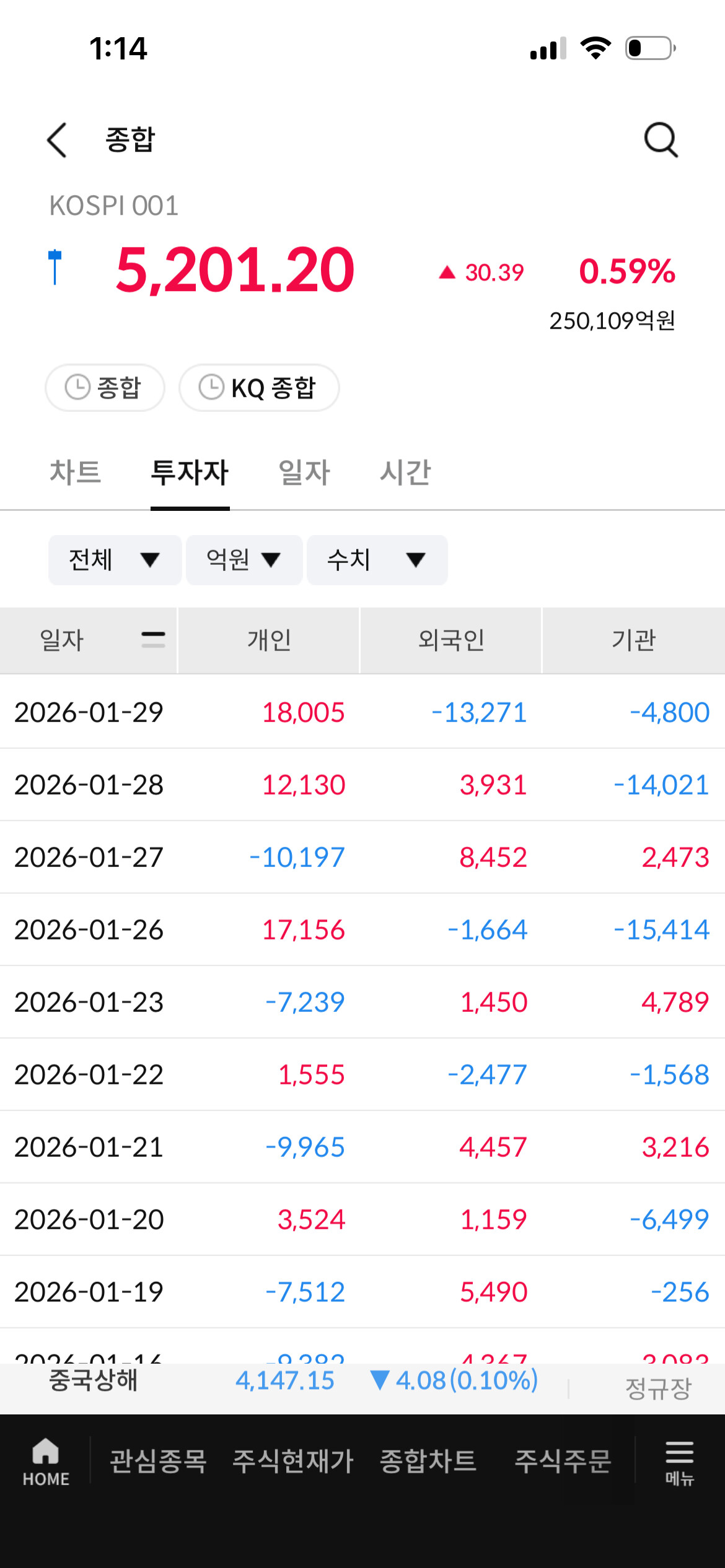Viewport: 725px width, 1568px height.
Task: Select the 시간 tab
Action: (405, 473)
